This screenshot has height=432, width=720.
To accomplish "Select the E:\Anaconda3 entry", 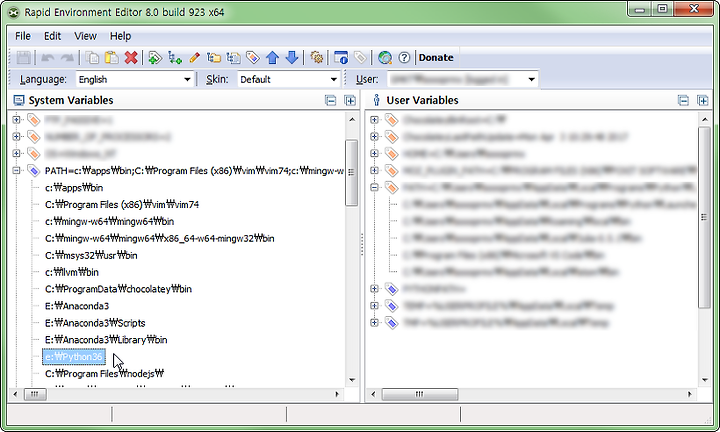I will [x=77, y=306].
